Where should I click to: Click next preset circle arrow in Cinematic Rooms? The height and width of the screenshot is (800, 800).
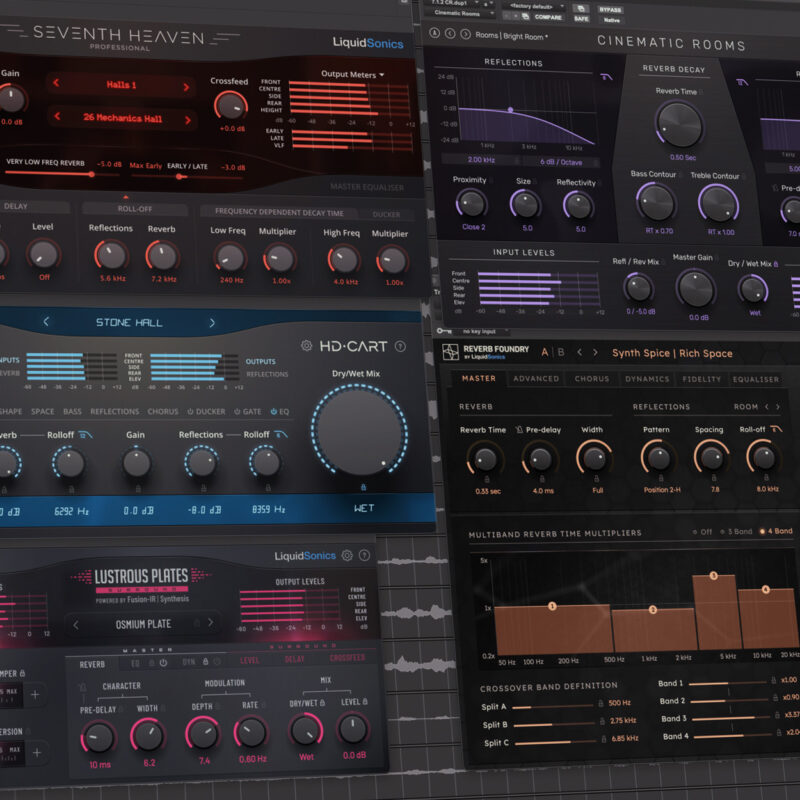[465, 34]
